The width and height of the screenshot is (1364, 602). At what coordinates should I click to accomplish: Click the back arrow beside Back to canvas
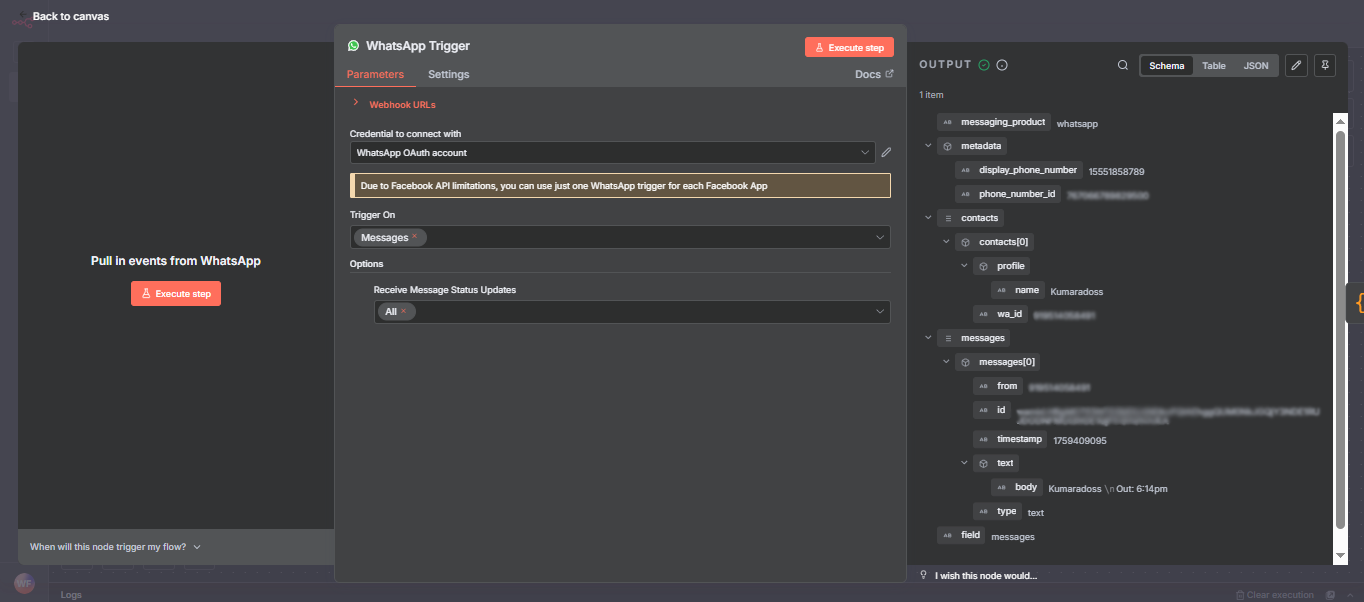(x=22, y=16)
